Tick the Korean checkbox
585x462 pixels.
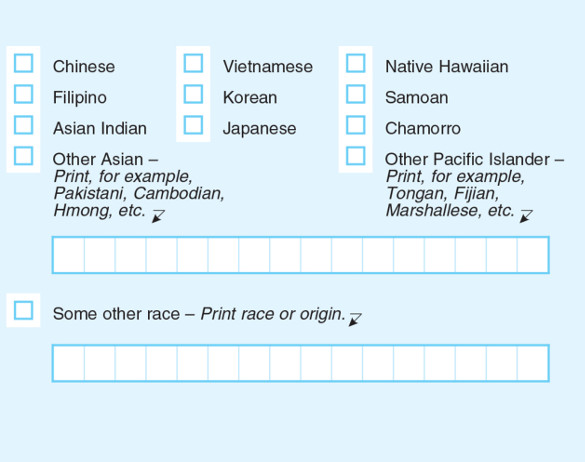pyautogui.click(x=193, y=94)
